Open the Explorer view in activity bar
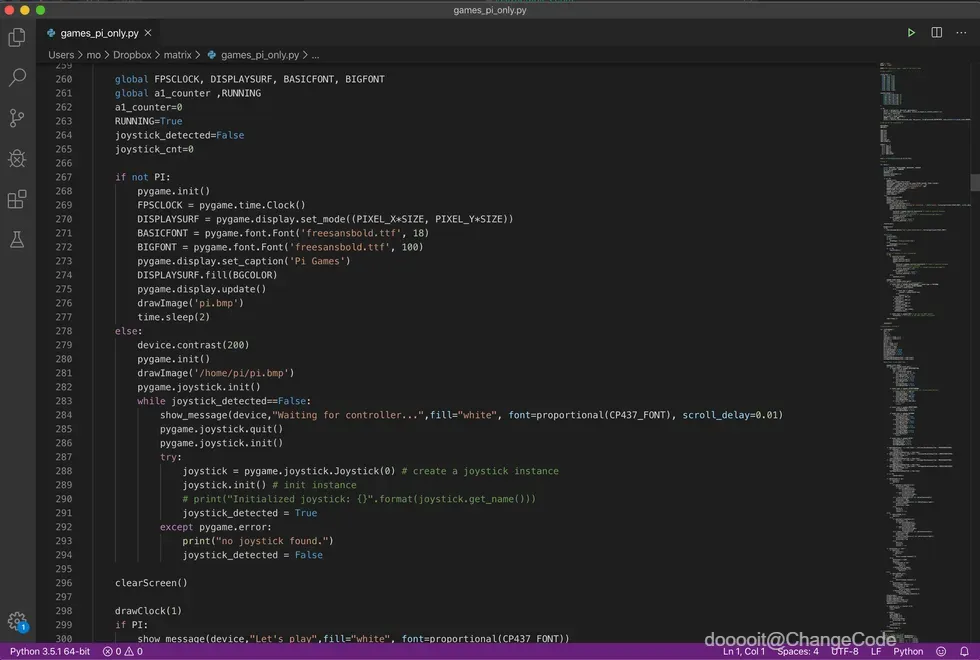The image size is (980, 660). (17, 38)
